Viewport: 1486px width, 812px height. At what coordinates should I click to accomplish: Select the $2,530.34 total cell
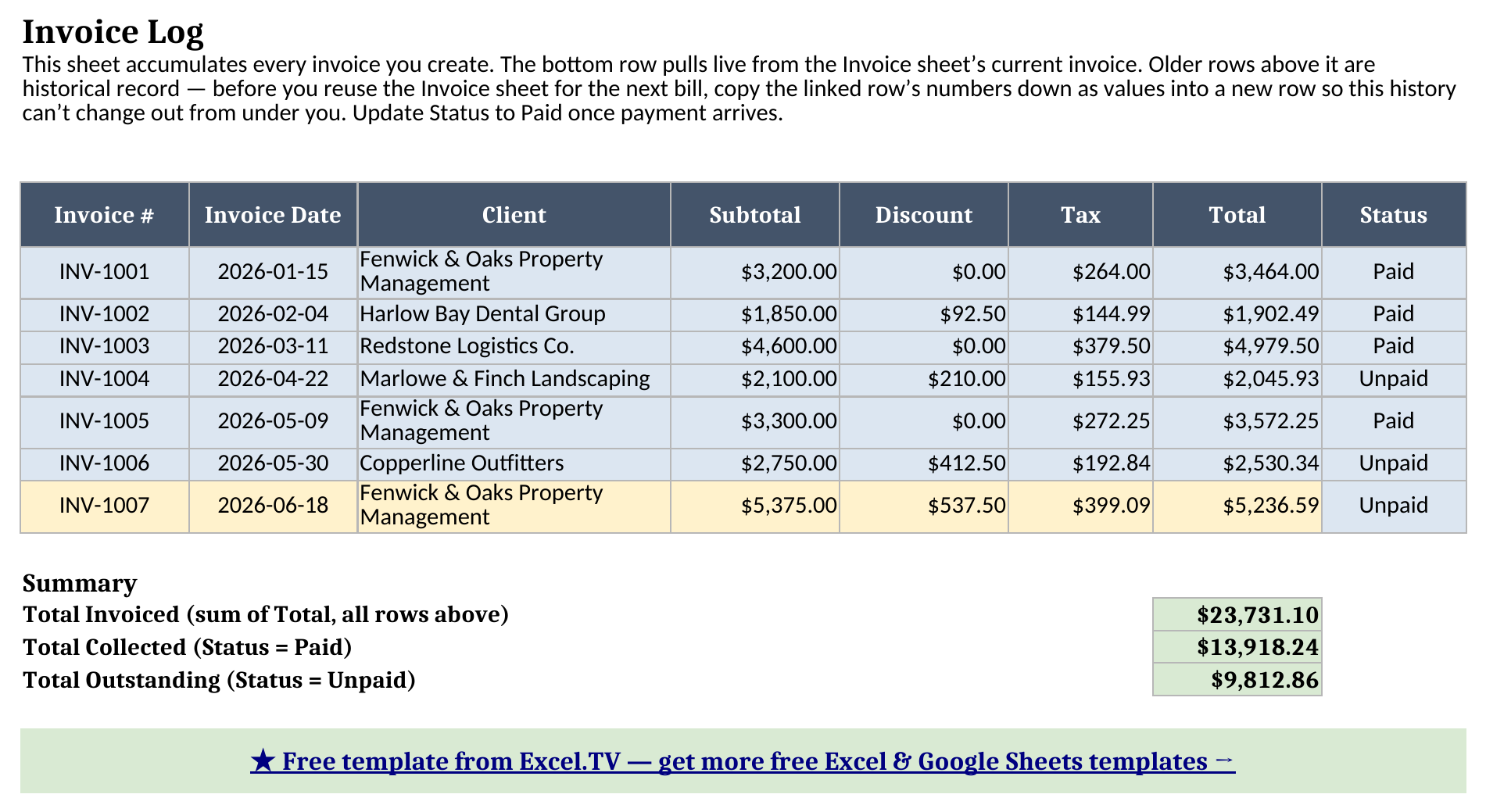pyautogui.click(x=1237, y=463)
